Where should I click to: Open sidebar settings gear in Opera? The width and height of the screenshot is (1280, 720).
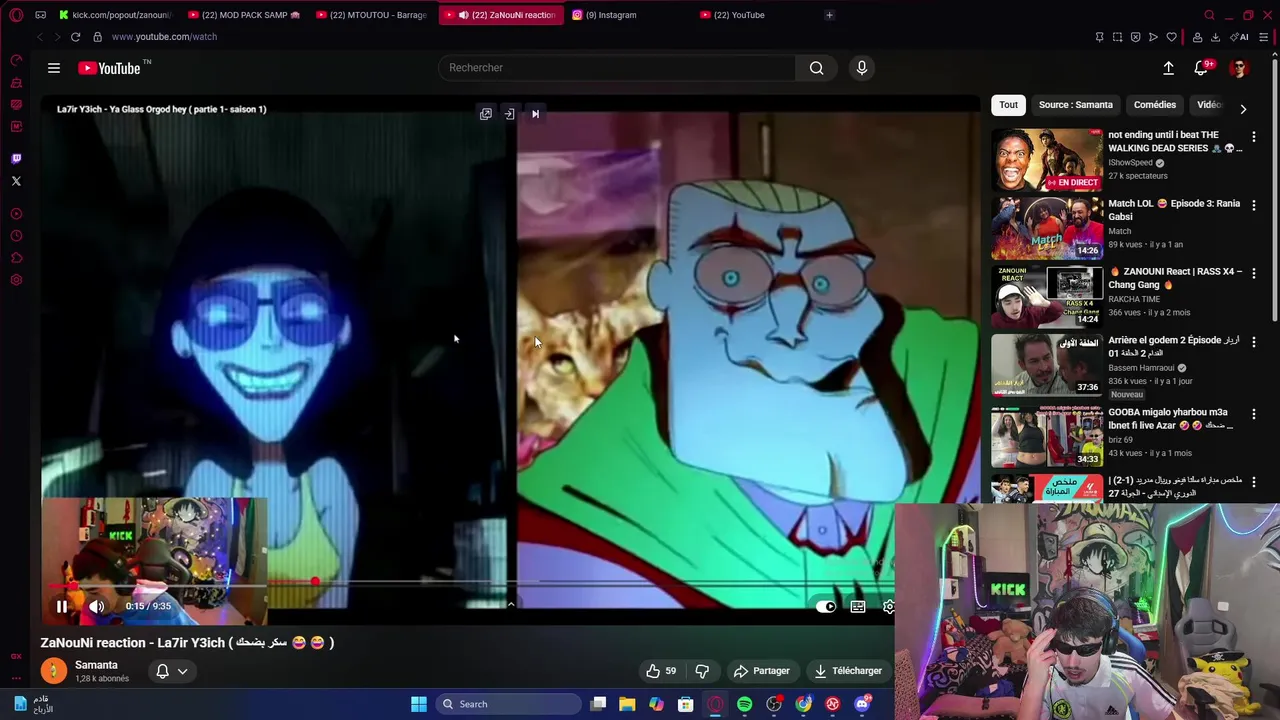16,280
